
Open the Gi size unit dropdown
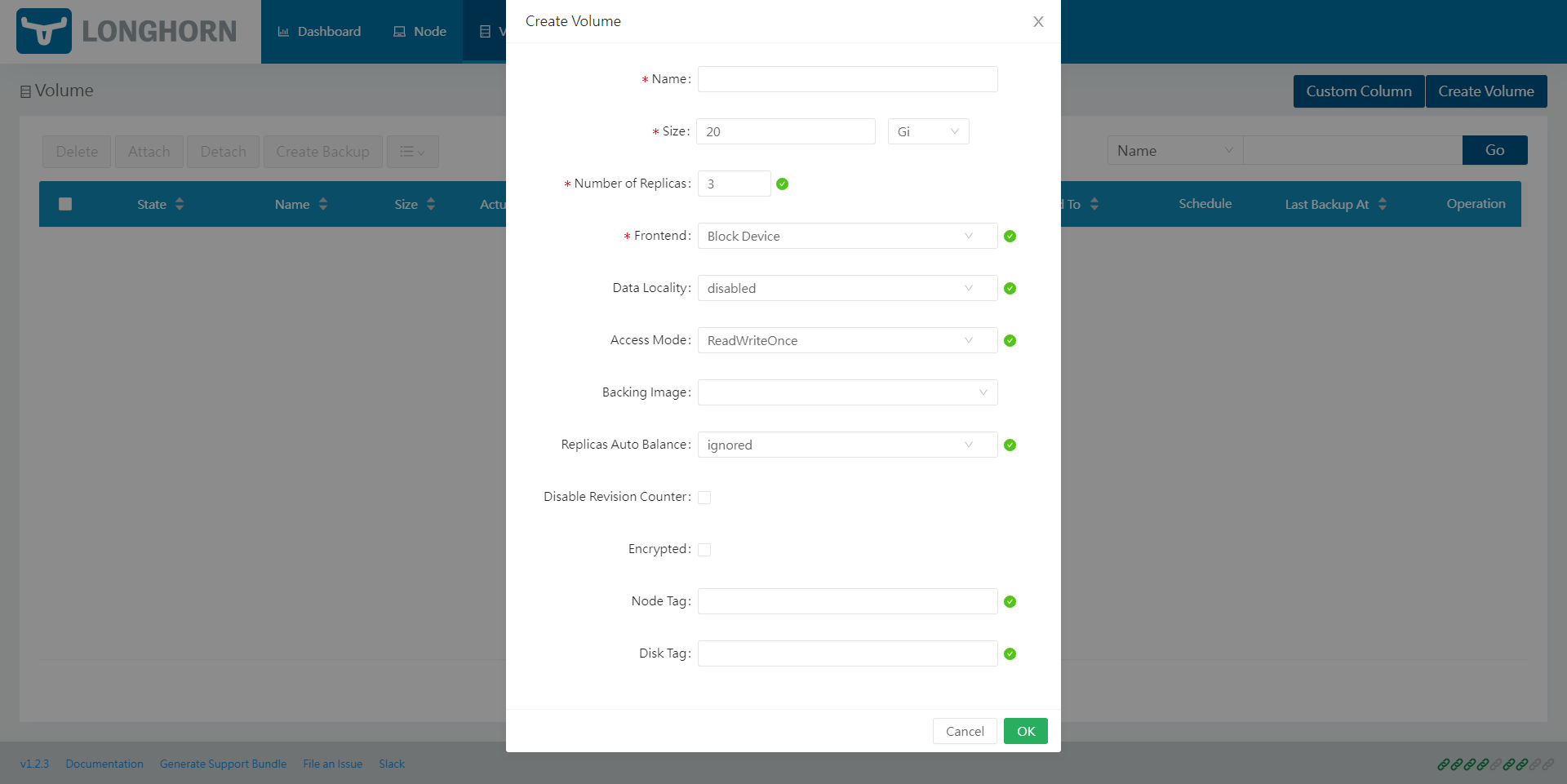point(928,131)
